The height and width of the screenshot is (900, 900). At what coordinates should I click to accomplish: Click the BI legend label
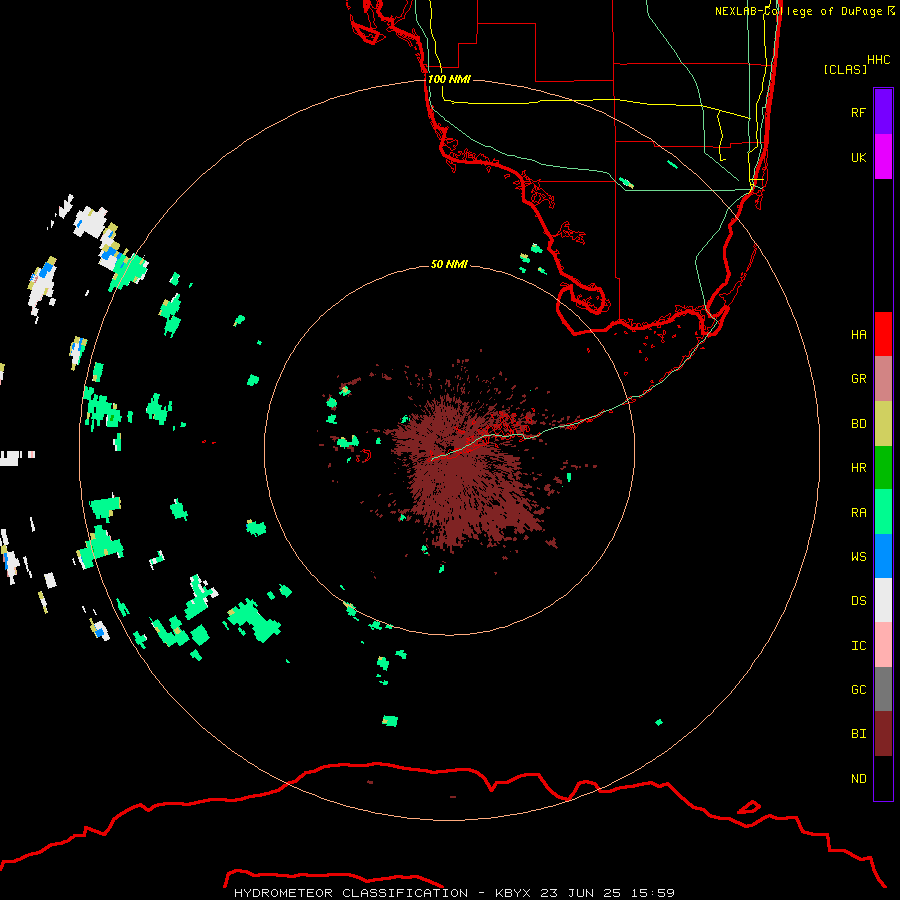[x=859, y=734]
